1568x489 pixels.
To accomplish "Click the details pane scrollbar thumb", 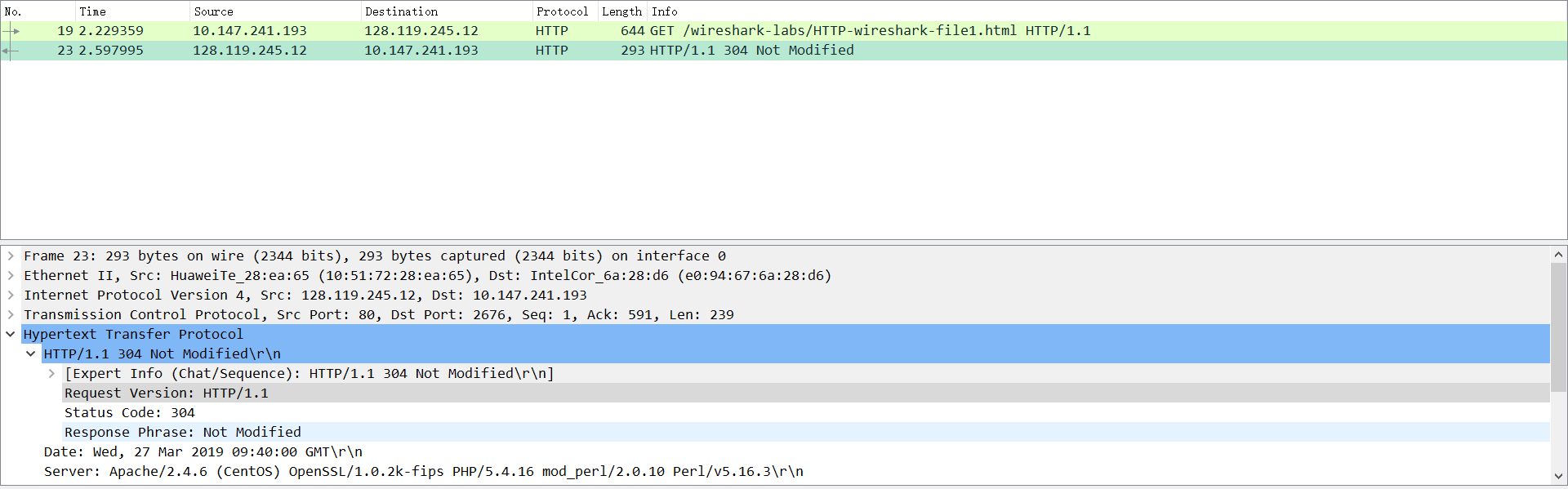I will [x=1558, y=327].
